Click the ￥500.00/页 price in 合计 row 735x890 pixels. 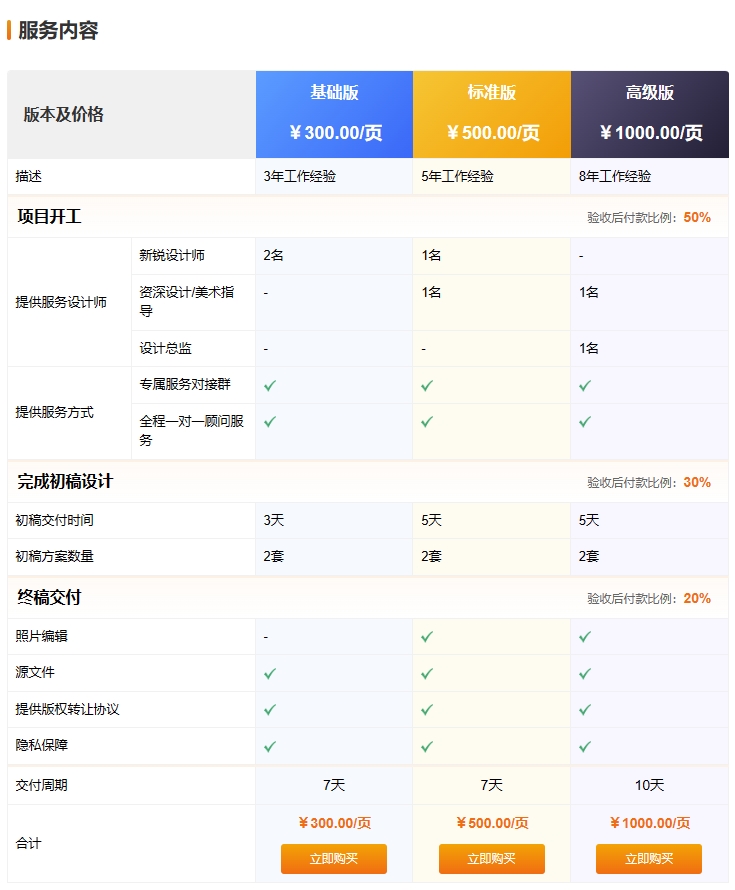click(x=491, y=823)
